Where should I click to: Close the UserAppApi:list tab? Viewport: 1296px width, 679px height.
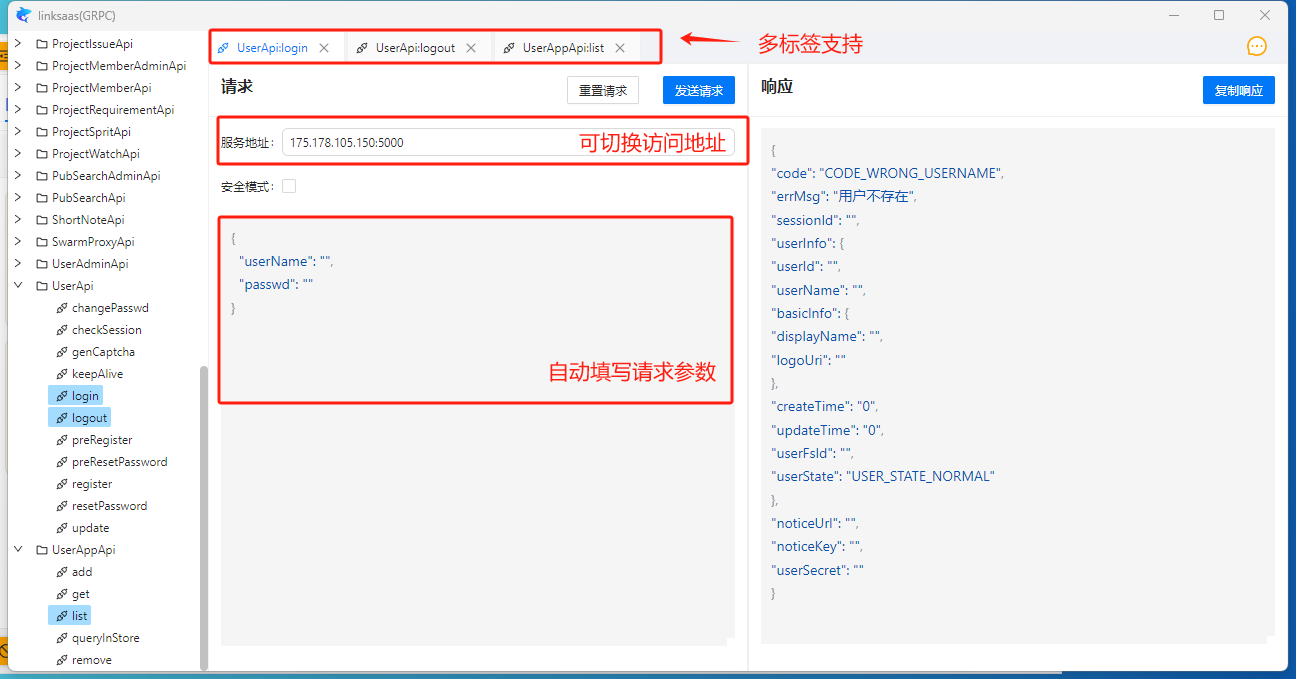[620, 48]
